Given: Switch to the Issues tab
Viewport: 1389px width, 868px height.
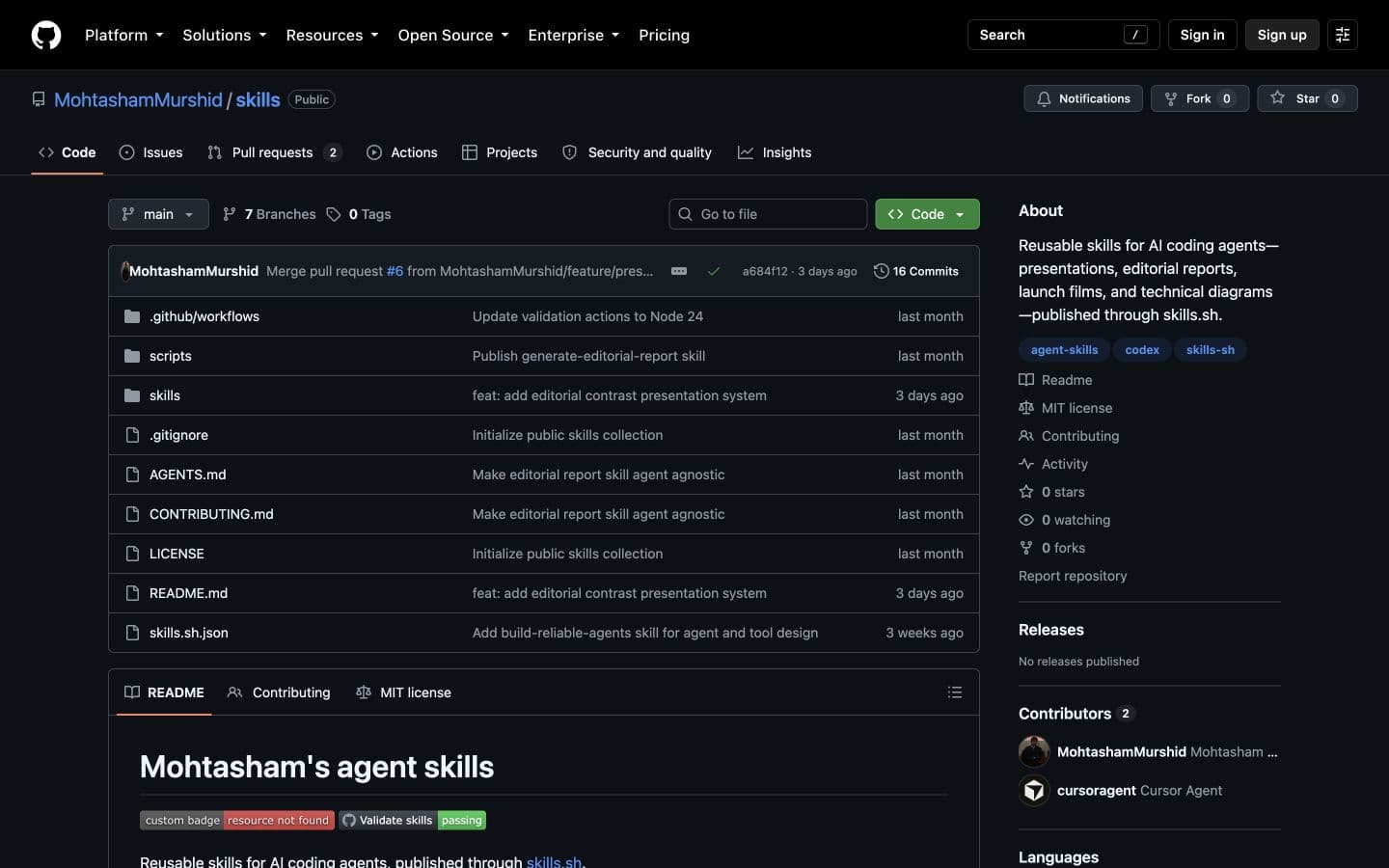Looking at the screenshot, I should click(151, 152).
